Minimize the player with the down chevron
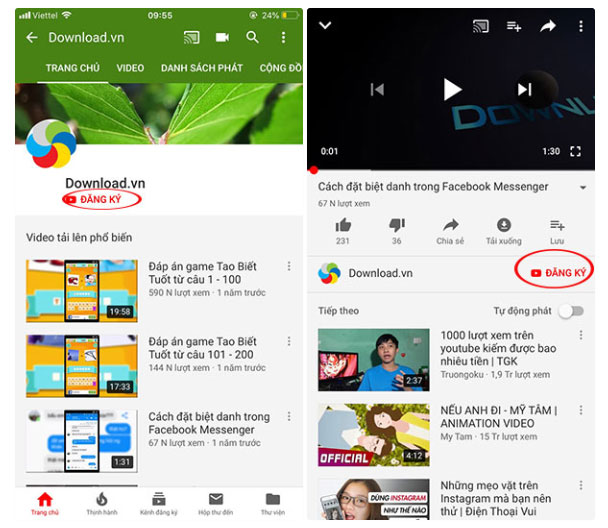608x528 pixels. (325, 26)
